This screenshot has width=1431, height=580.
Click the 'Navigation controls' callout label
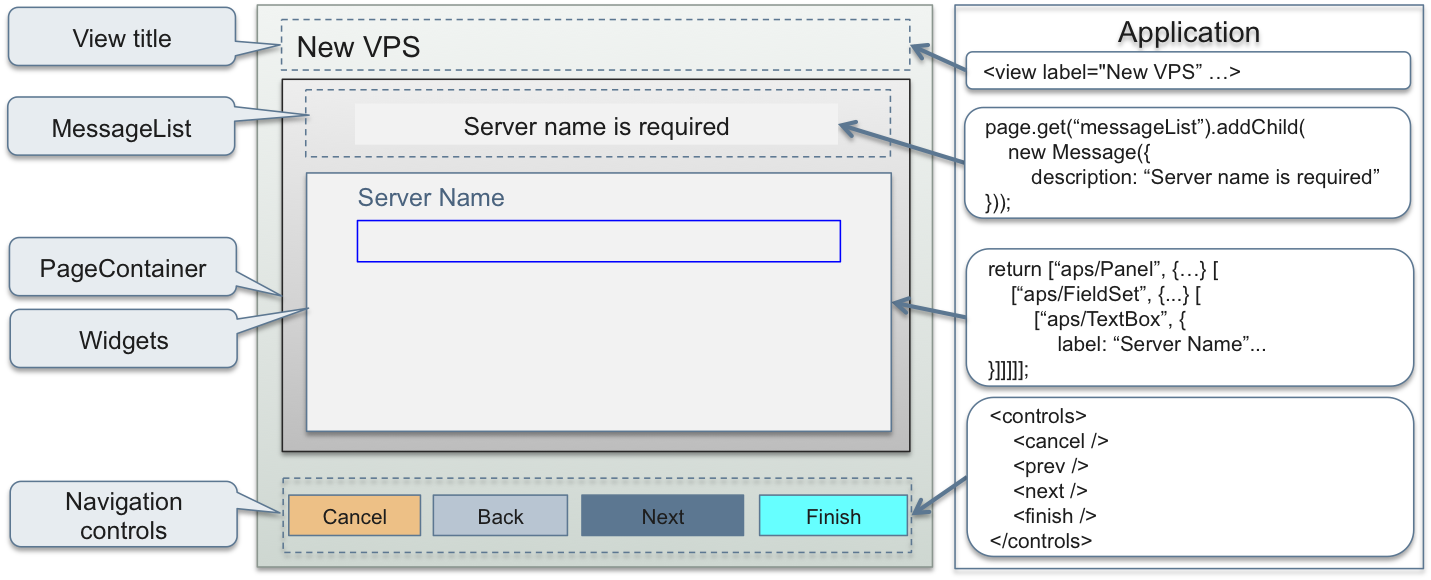(x=123, y=516)
